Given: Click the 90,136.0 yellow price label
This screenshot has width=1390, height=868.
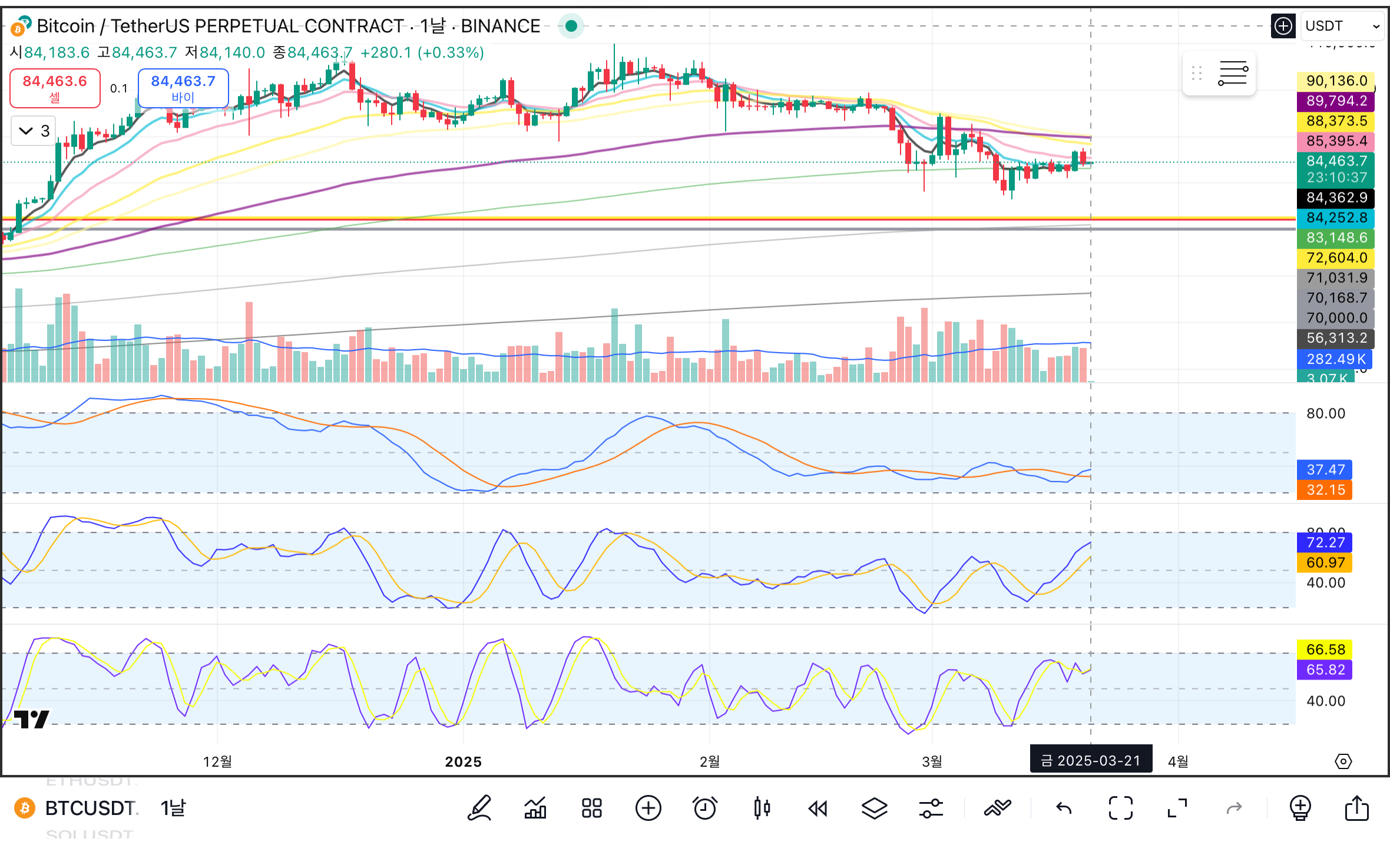Looking at the screenshot, I should point(1335,81).
